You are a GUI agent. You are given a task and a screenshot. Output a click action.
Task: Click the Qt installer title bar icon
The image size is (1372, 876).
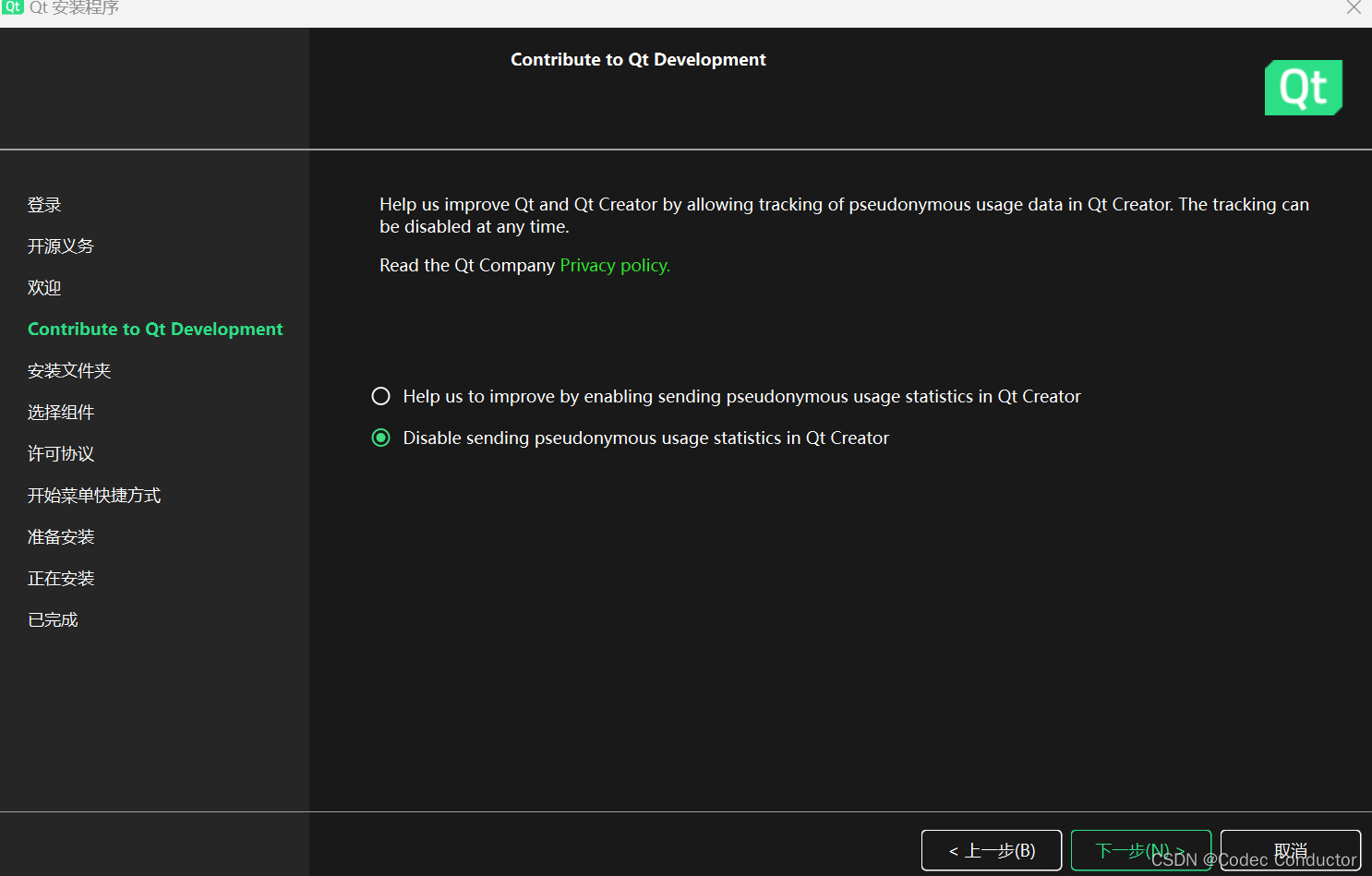(x=12, y=7)
